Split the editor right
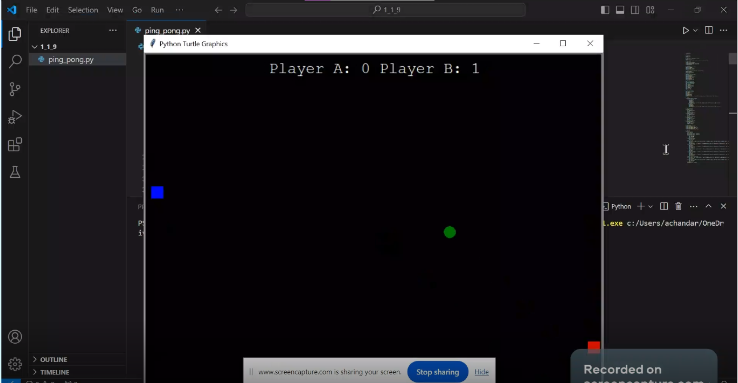Image resolution: width=738 pixels, height=383 pixels. 708,30
